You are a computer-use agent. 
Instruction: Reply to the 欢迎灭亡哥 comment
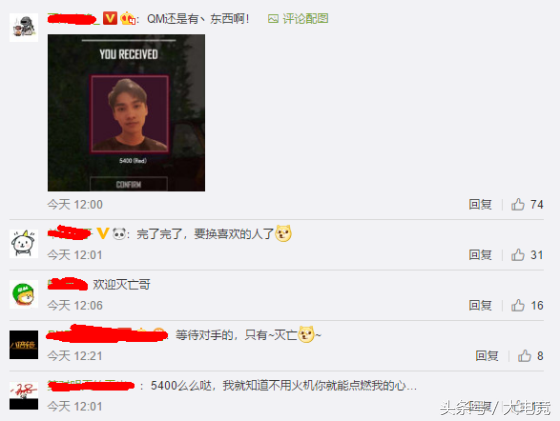[x=480, y=305]
